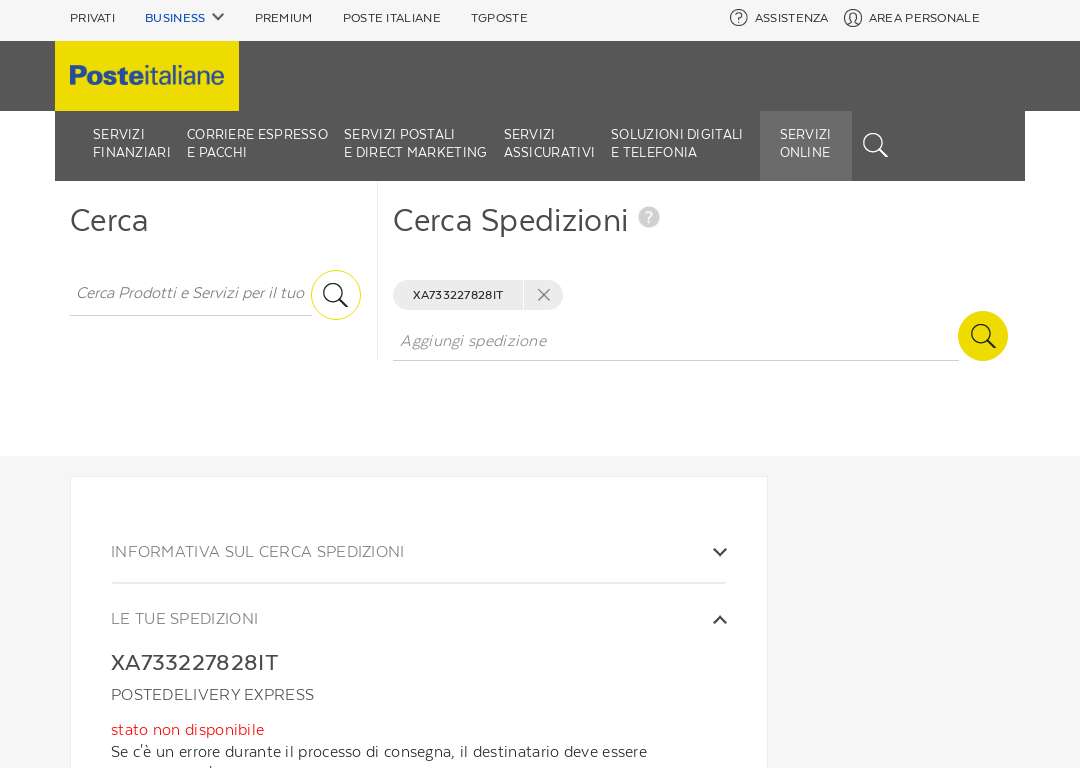Click the Area Personale link
Viewport: 1080px width, 768px height.
(924, 18)
